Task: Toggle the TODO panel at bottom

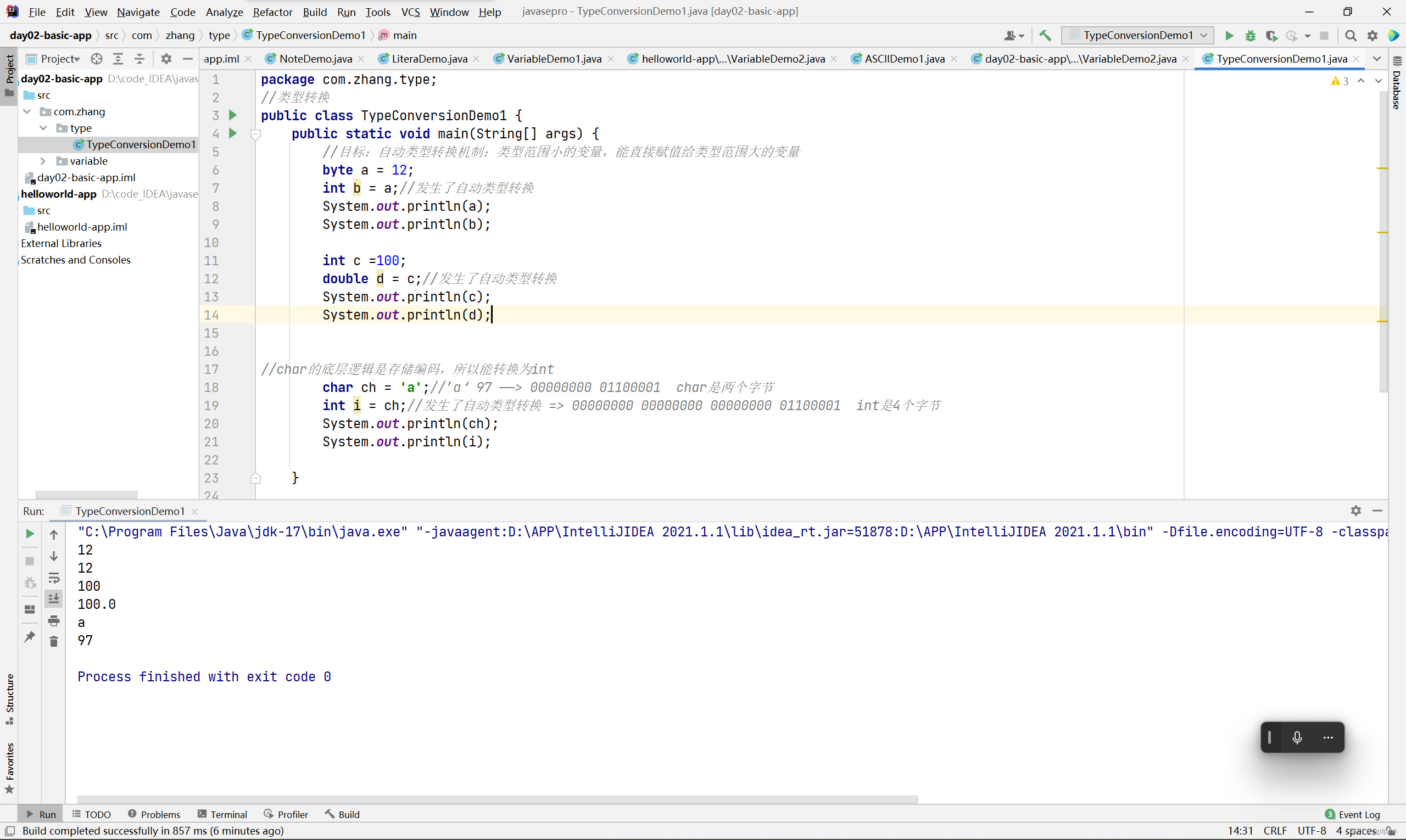Action: pyautogui.click(x=97, y=814)
